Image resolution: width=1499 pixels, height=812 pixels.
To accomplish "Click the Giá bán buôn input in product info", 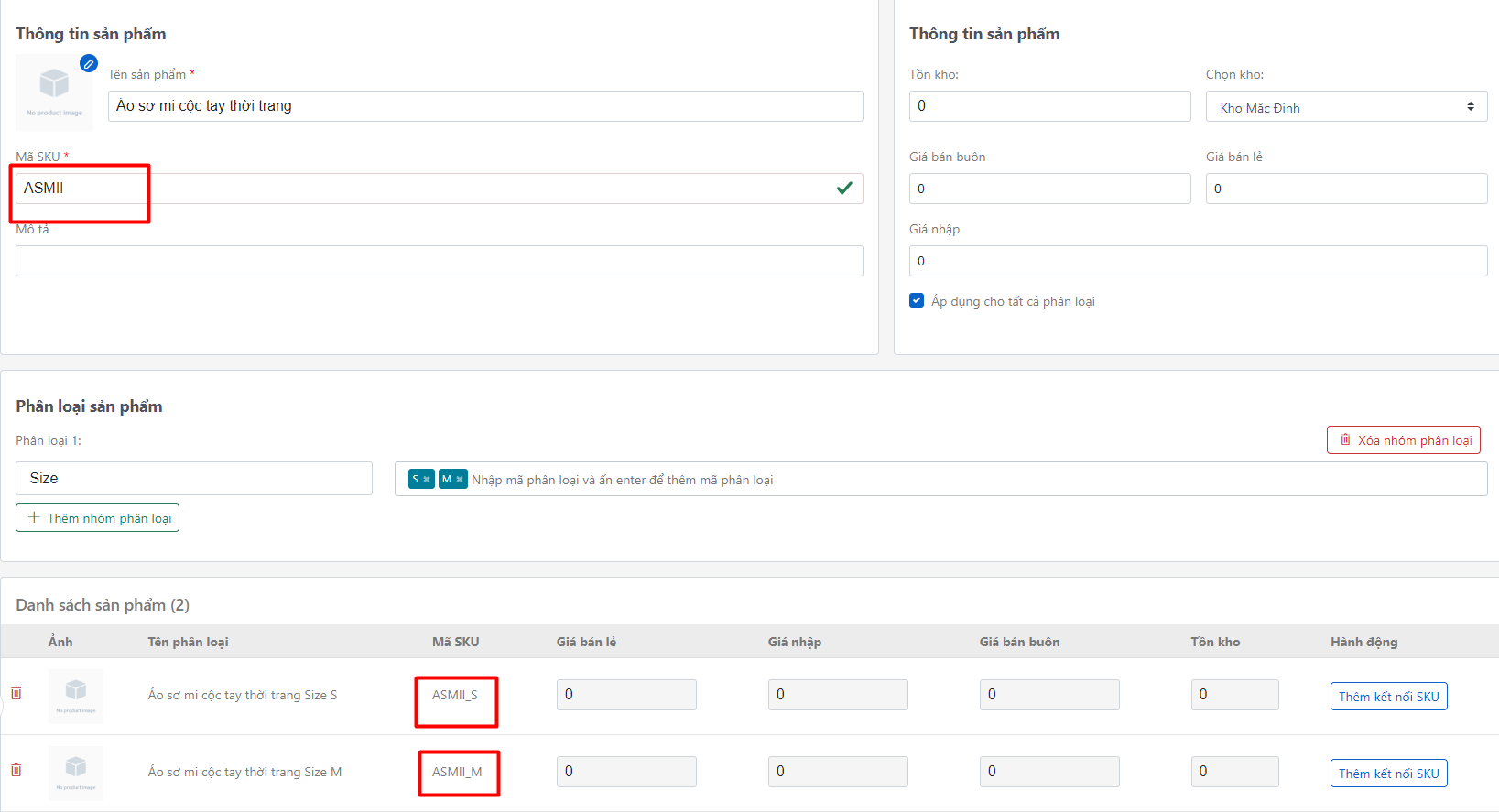I will (x=1050, y=189).
